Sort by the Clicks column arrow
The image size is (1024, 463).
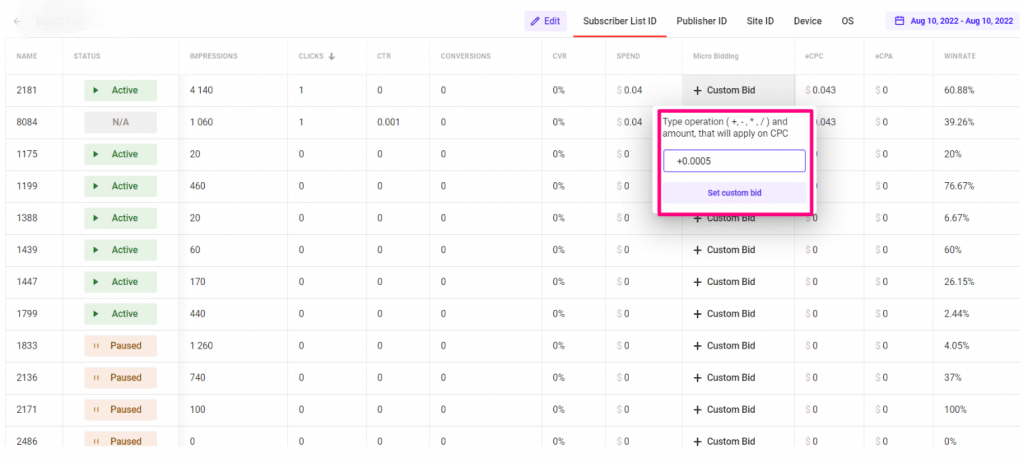[x=331, y=56]
